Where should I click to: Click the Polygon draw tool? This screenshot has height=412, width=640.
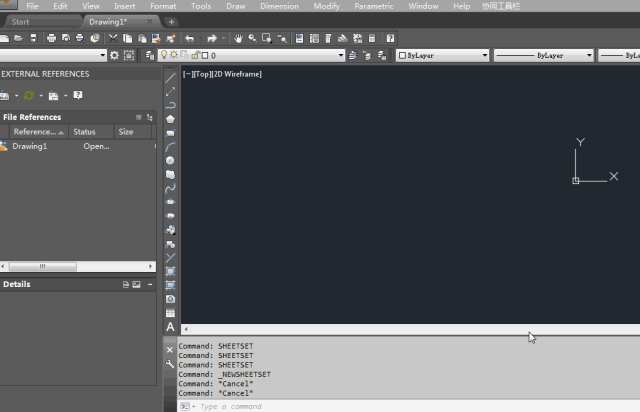171,119
